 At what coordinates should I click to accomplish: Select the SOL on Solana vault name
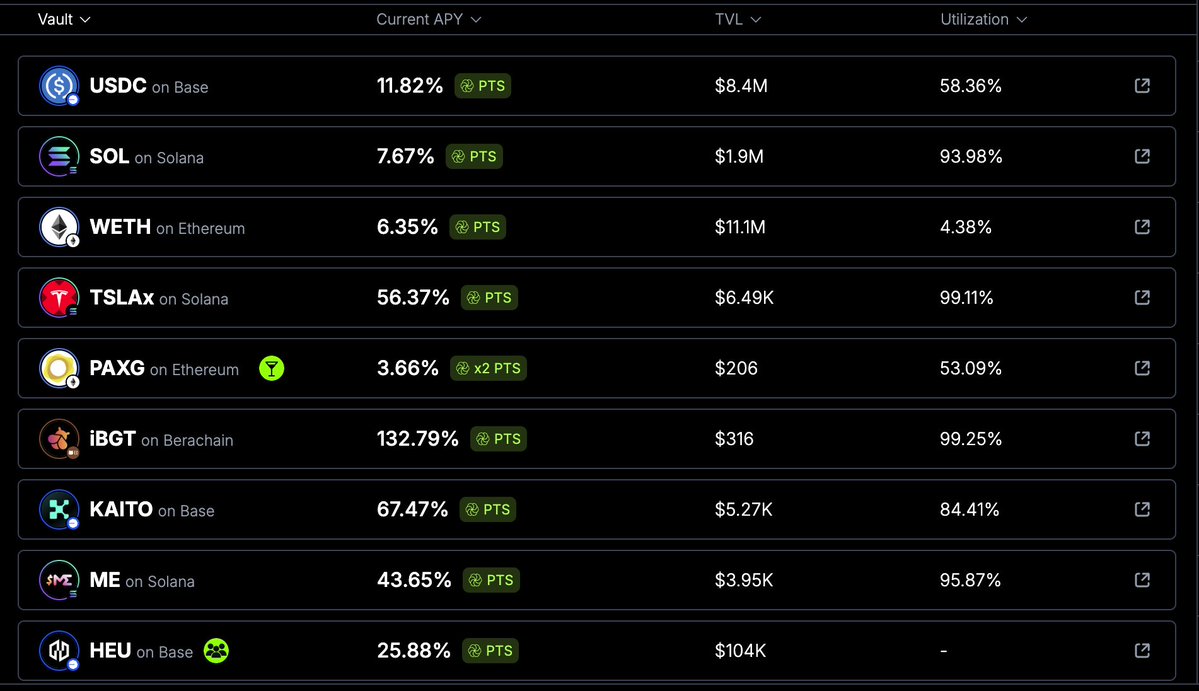click(x=147, y=157)
